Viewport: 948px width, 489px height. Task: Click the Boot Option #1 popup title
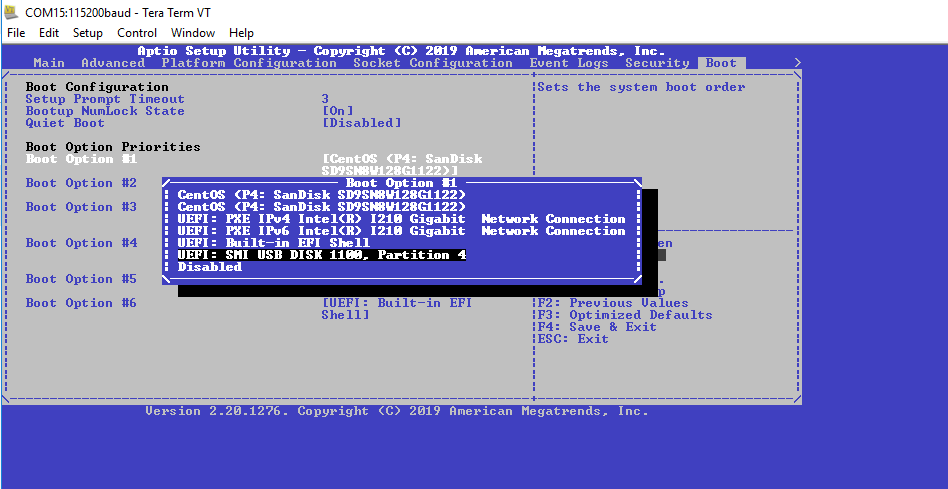point(401,183)
